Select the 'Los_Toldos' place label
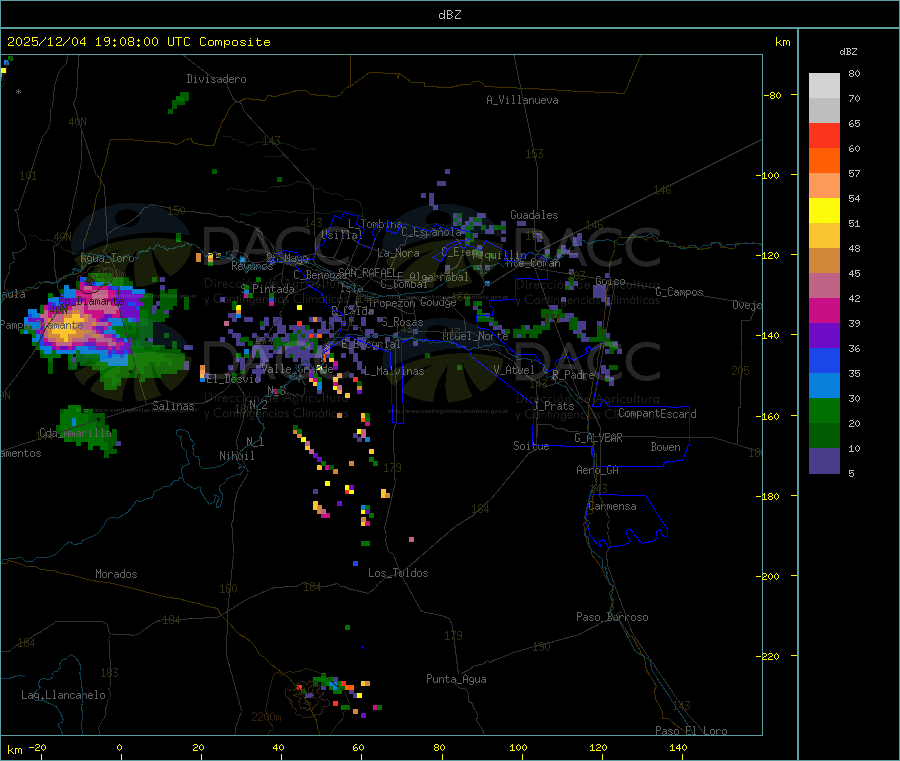 click(x=398, y=573)
